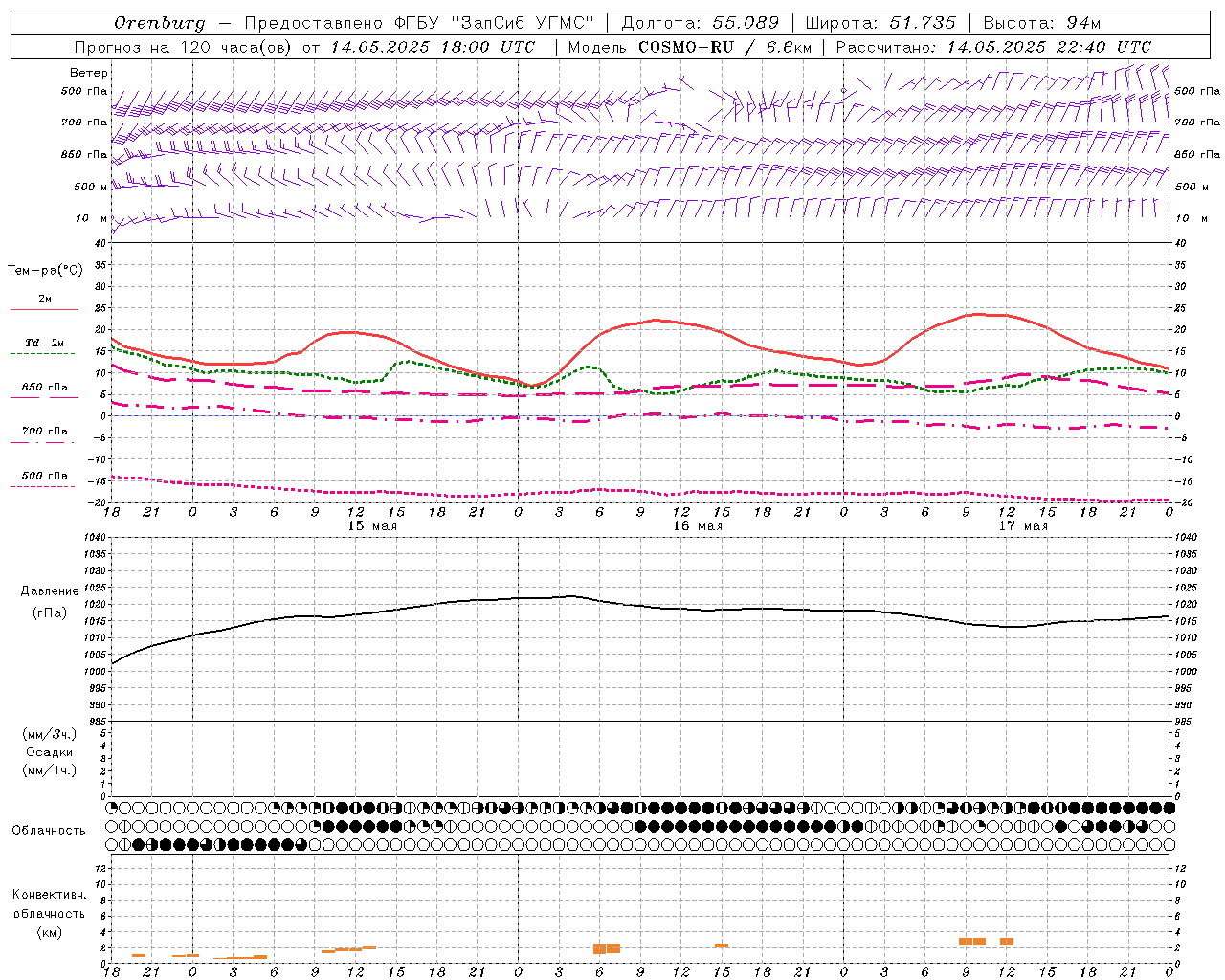Click the 850 гПа temperature legend entry

point(45,388)
